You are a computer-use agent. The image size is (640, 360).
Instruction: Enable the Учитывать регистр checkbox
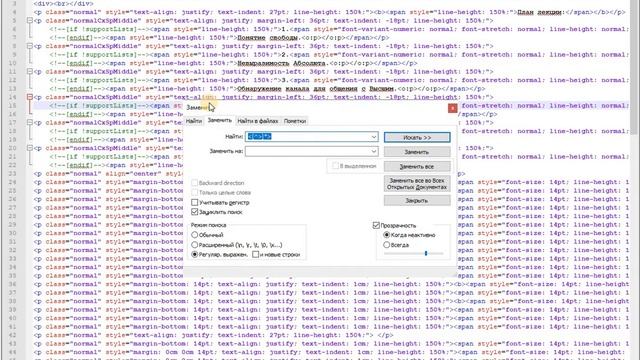pyautogui.click(x=195, y=202)
